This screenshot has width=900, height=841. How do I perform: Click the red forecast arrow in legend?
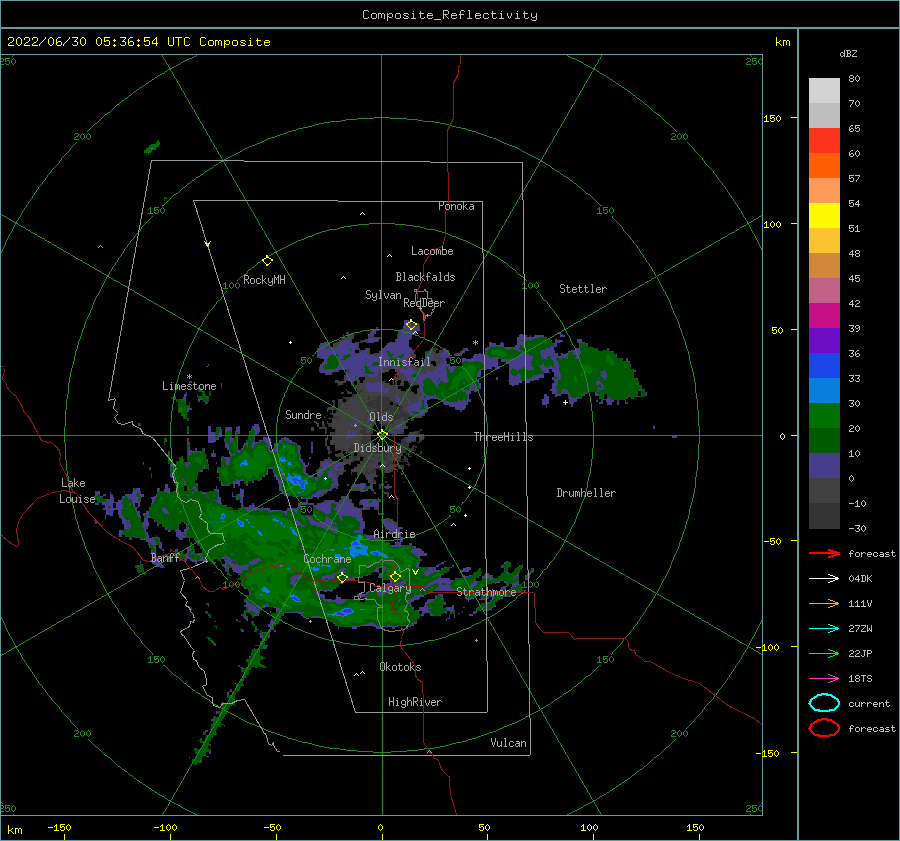pos(824,553)
